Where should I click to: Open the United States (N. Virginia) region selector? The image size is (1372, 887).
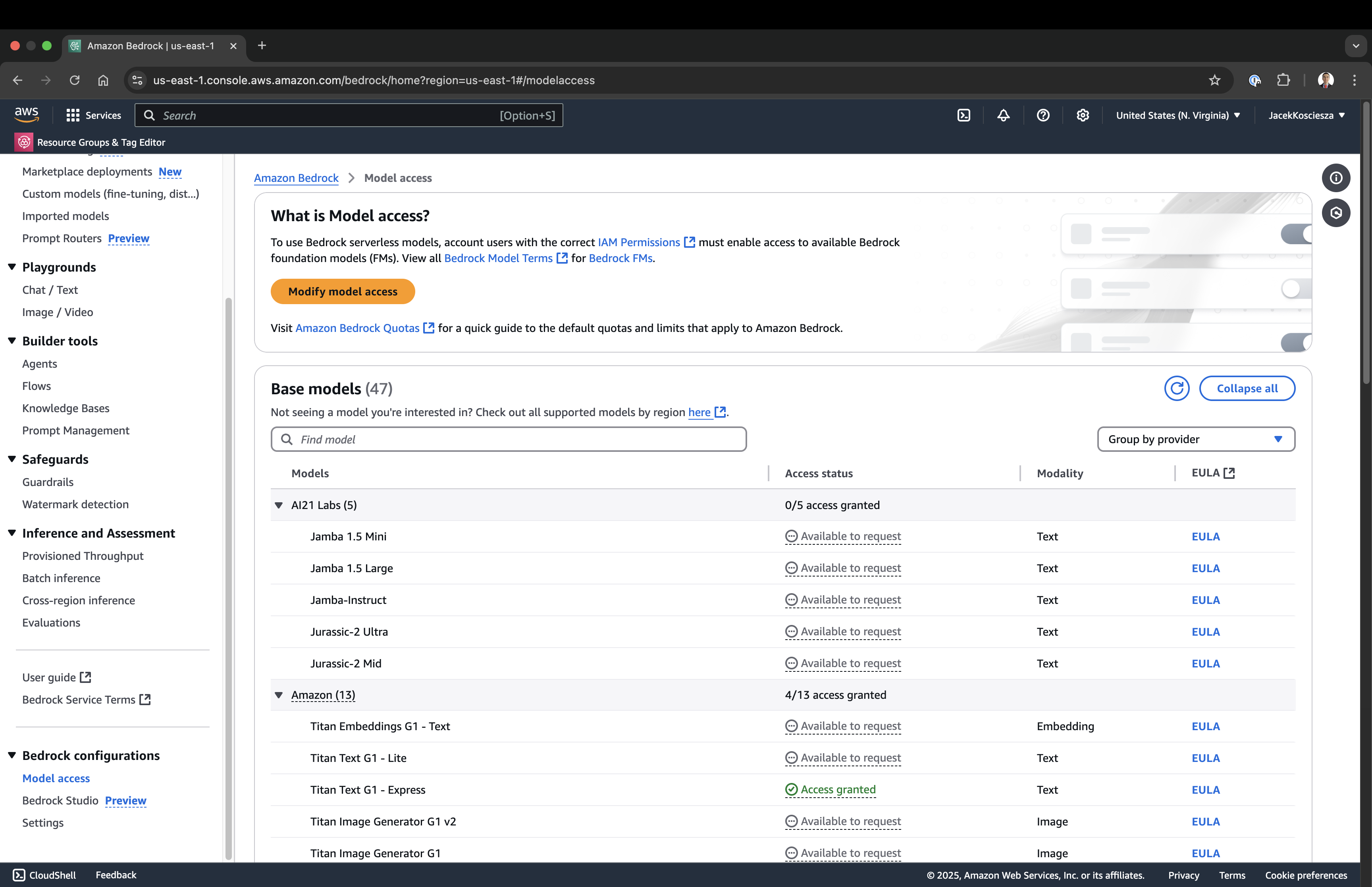pyautogui.click(x=1178, y=115)
